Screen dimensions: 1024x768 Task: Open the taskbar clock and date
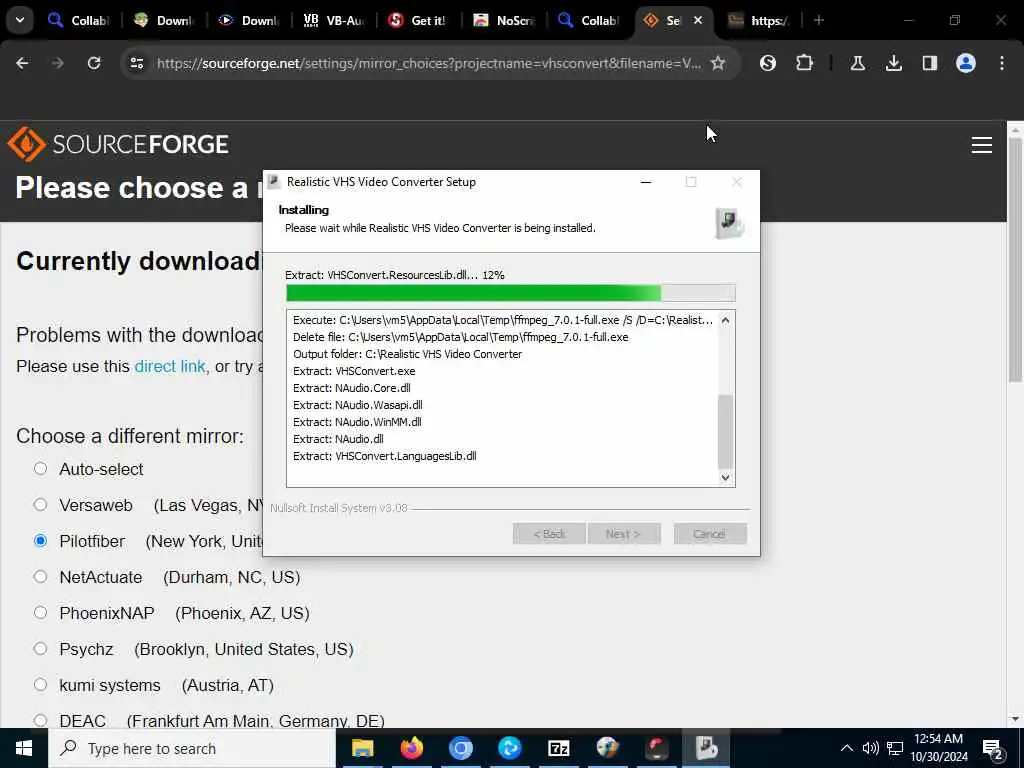(938, 748)
